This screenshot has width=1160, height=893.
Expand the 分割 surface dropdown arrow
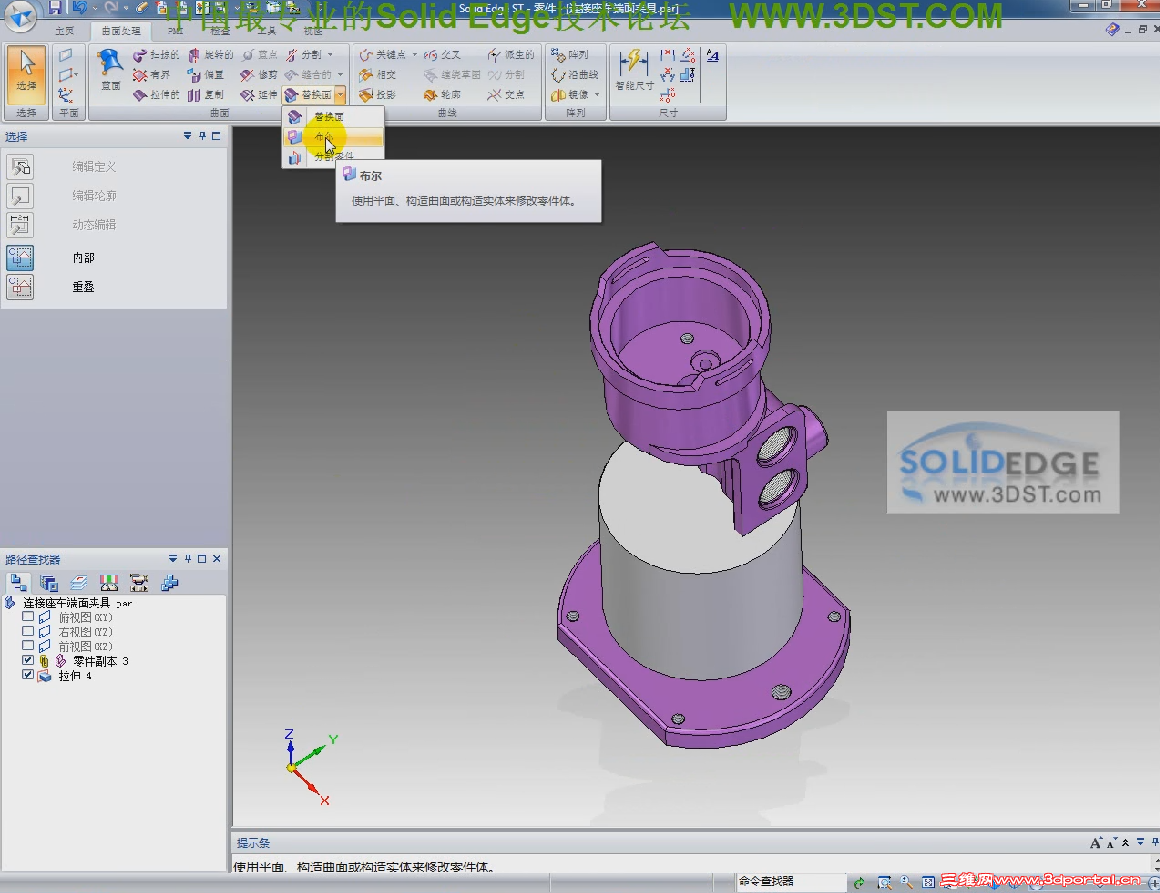click(330, 55)
